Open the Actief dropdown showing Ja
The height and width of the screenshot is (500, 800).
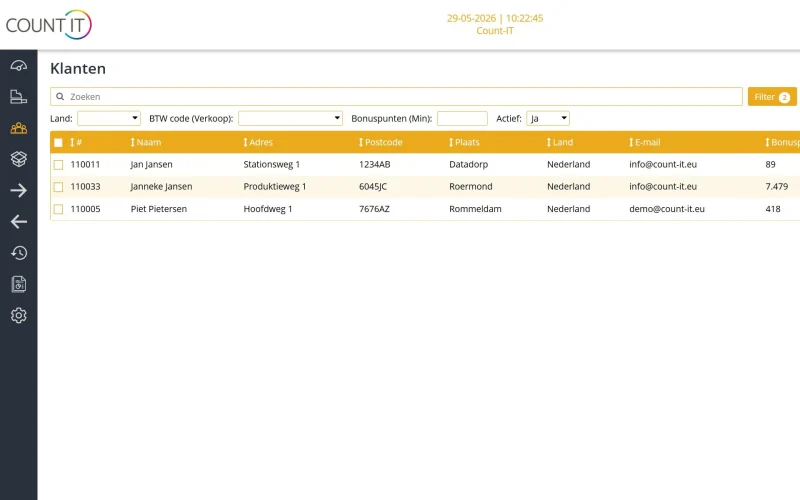(x=548, y=118)
